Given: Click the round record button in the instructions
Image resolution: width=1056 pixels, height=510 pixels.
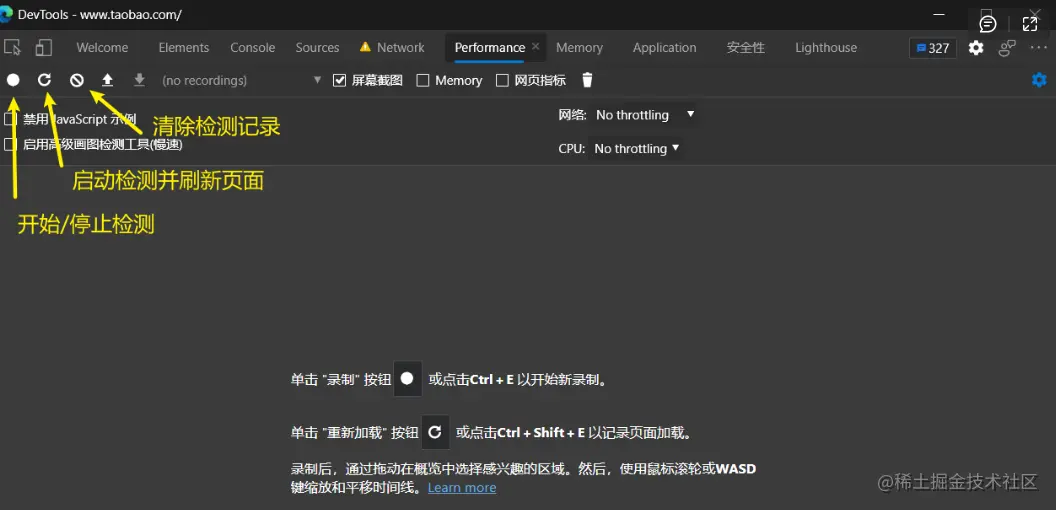Looking at the screenshot, I should click(407, 378).
